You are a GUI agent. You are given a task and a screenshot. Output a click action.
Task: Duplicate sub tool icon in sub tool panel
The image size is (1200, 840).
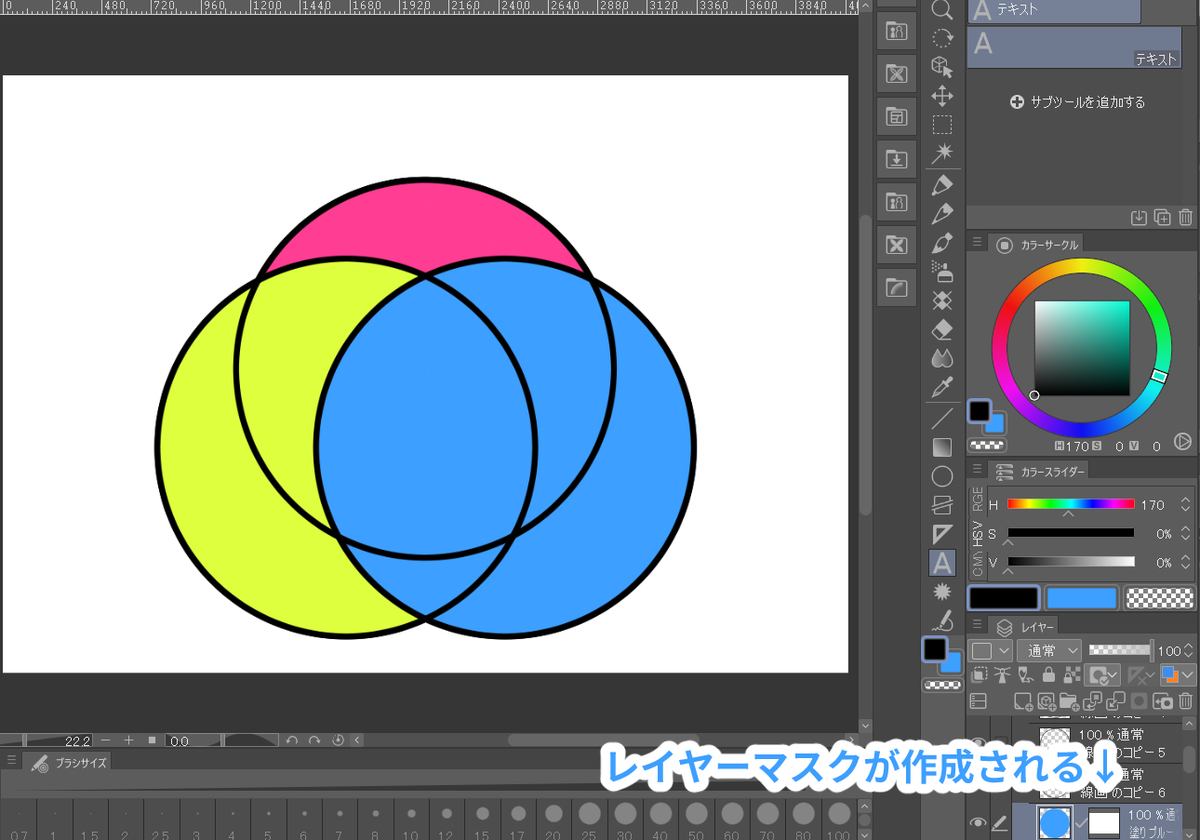(1162, 217)
